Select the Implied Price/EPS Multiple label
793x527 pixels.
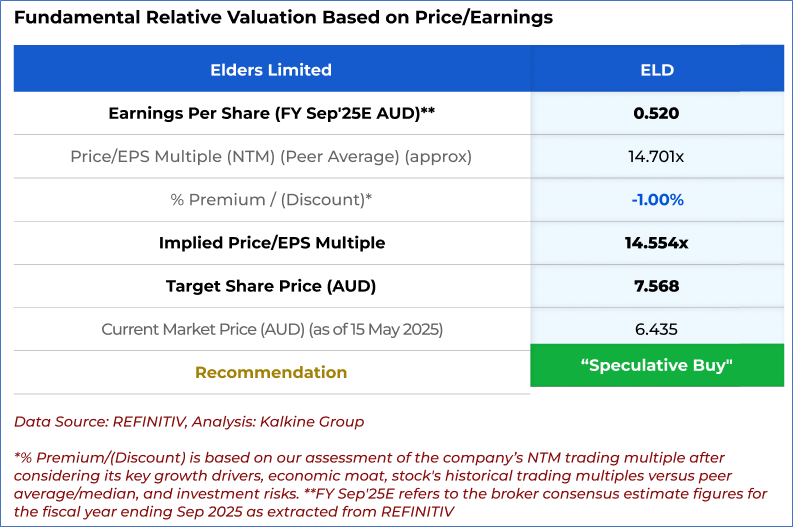pos(271,243)
